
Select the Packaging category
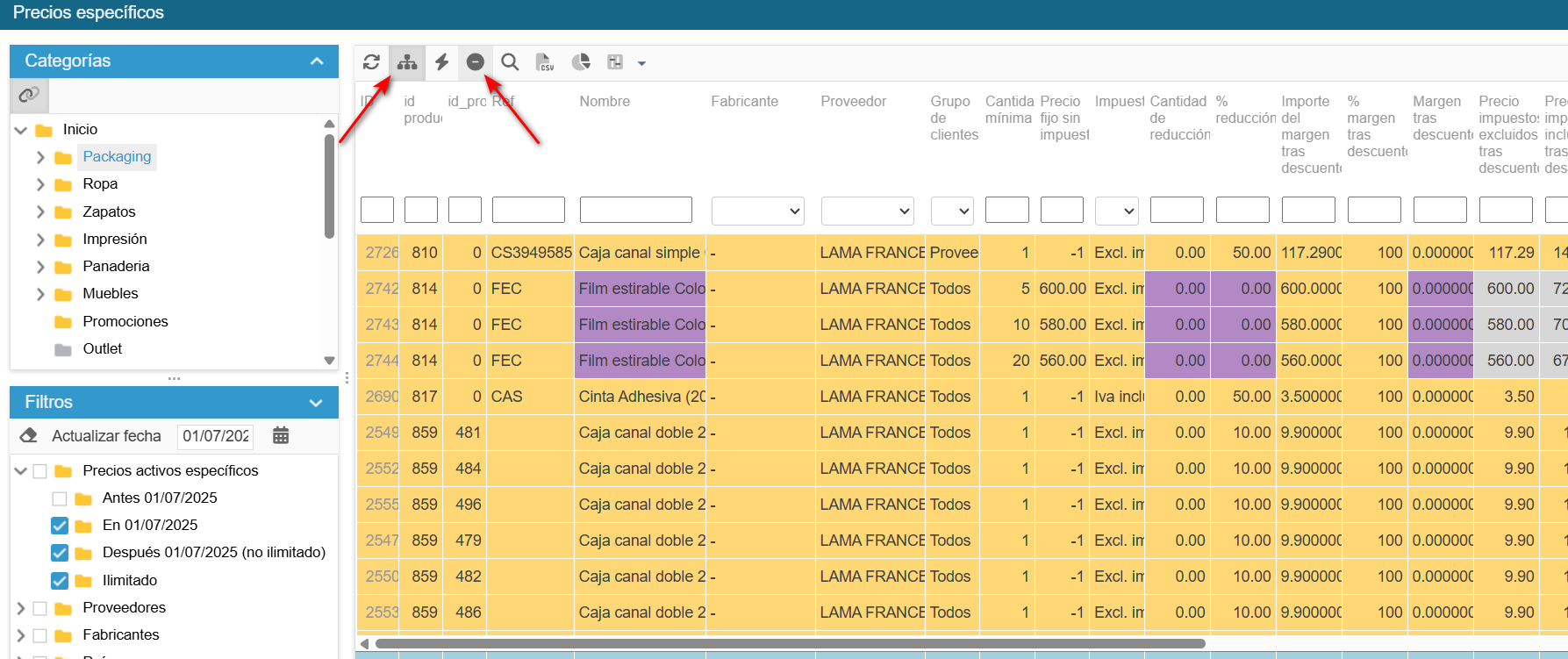[x=117, y=157]
